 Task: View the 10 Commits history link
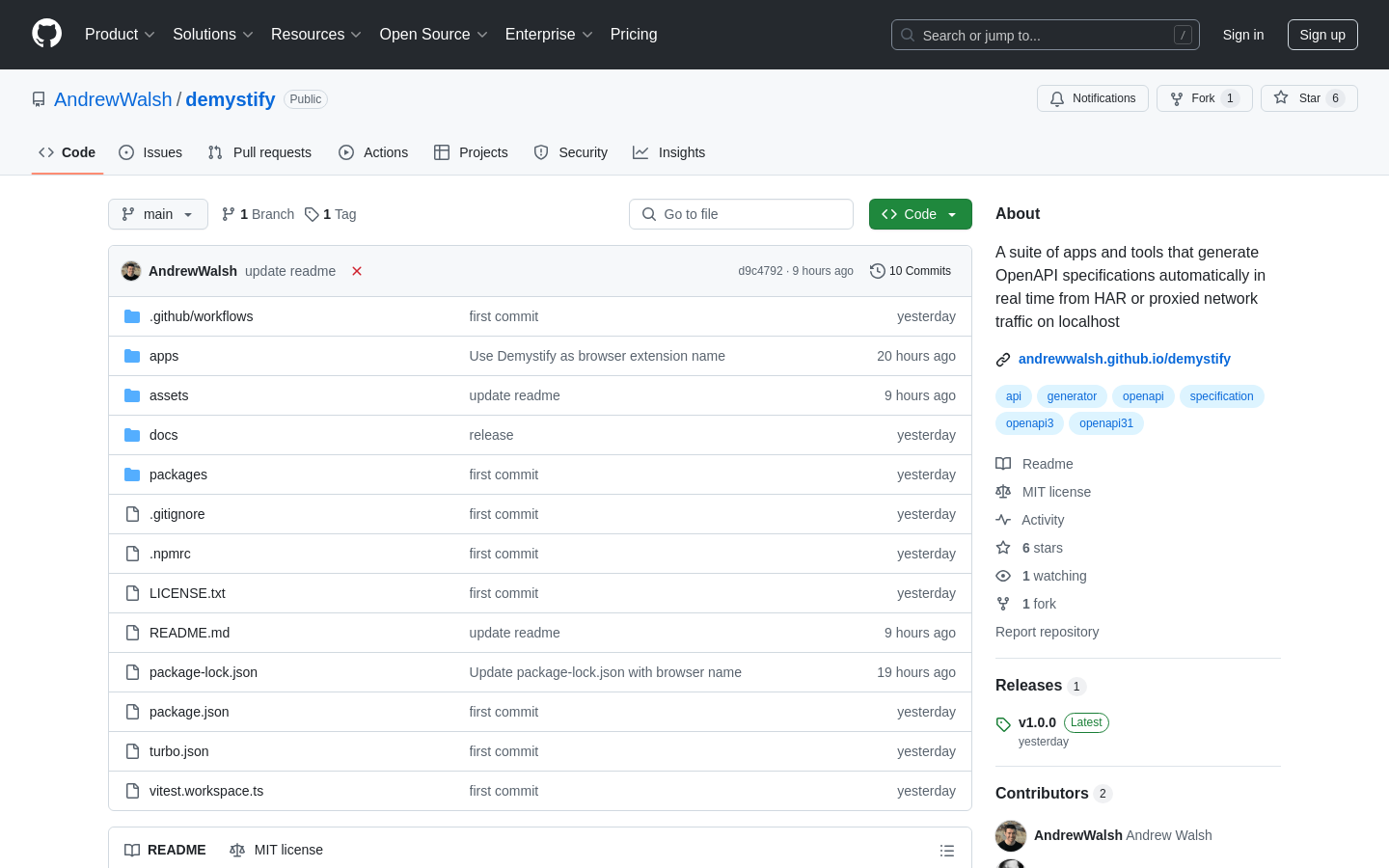click(911, 271)
